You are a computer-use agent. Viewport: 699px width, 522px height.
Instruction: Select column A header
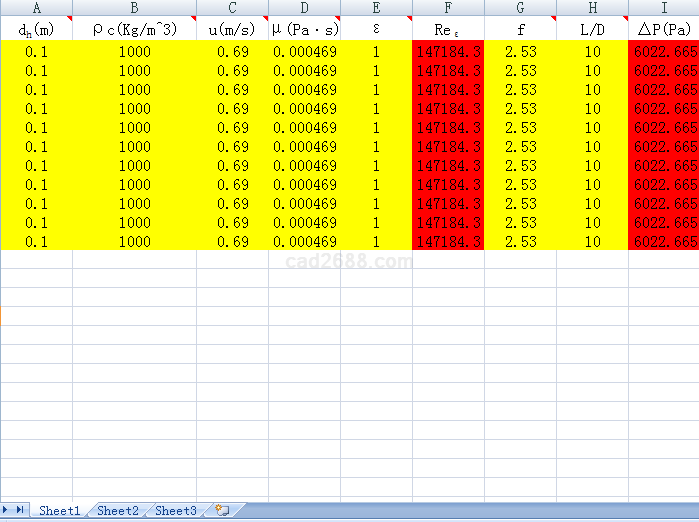(x=36, y=7)
